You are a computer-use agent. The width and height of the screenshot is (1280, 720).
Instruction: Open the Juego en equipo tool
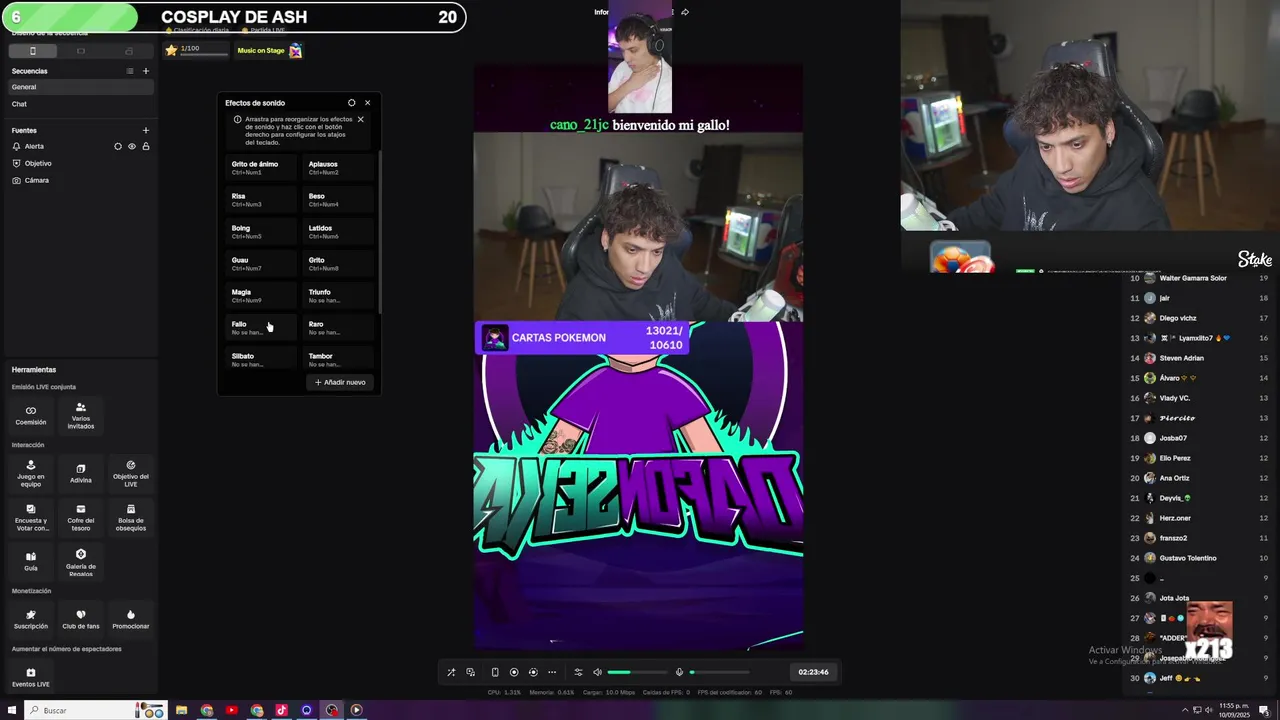[31, 473]
